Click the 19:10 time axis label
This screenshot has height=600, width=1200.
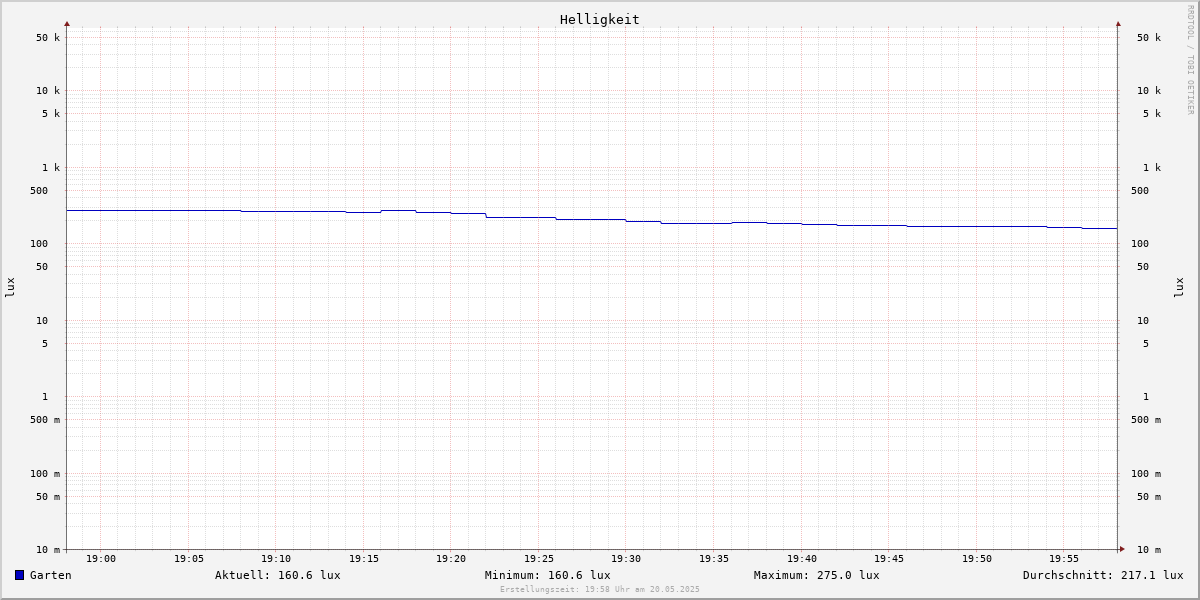(x=276, y=559)
